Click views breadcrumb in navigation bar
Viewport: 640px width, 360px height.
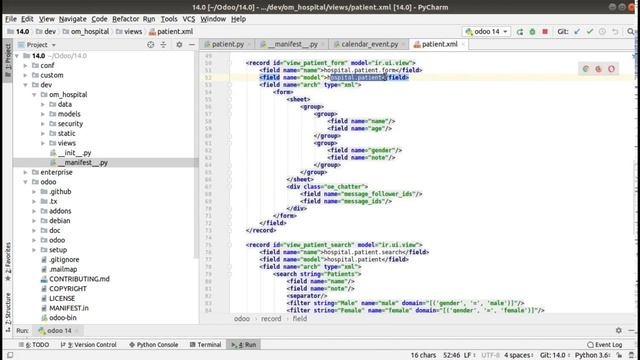[129, 31]
